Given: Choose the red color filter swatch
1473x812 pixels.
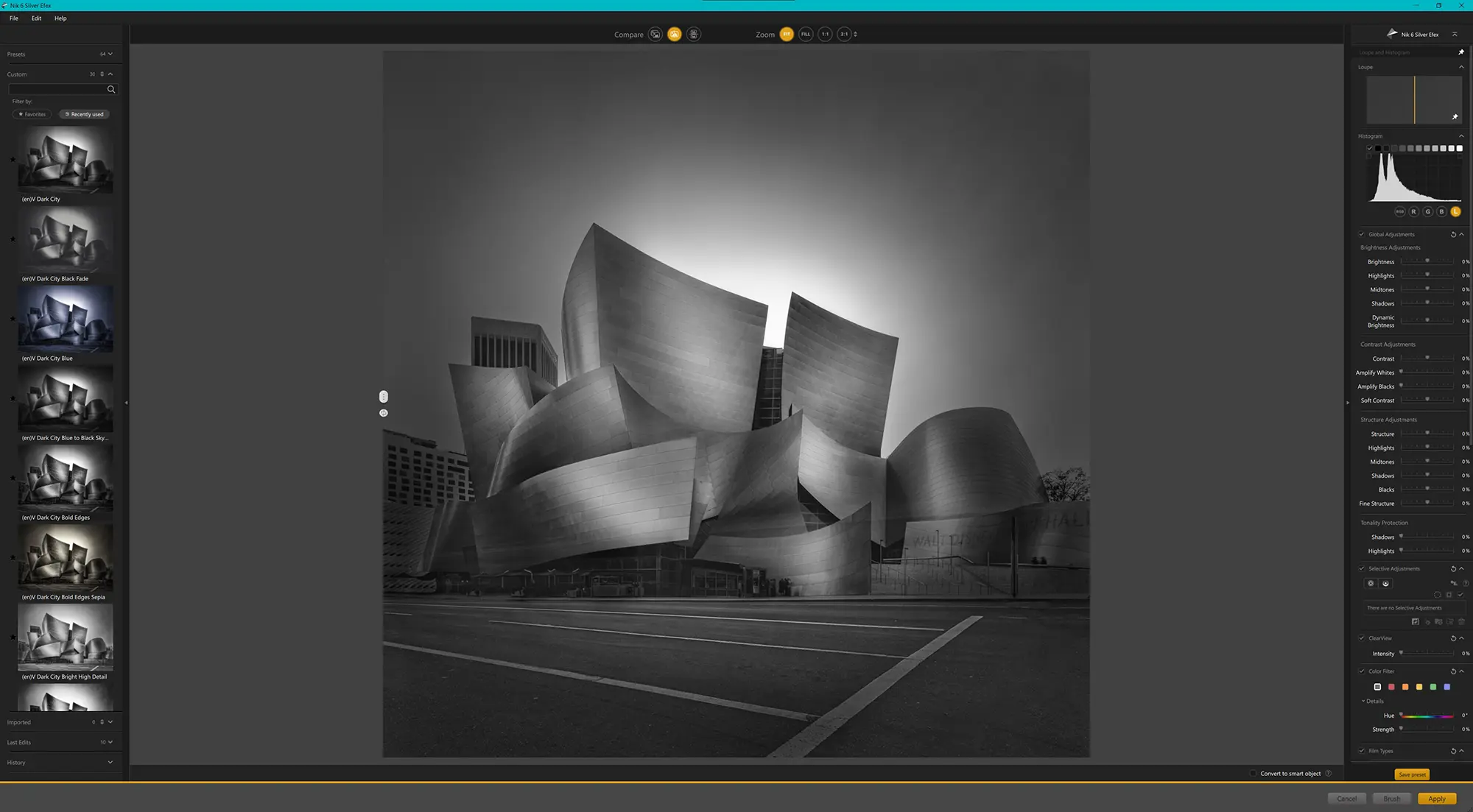Looking at the screenshot, I should (1391, 688).
